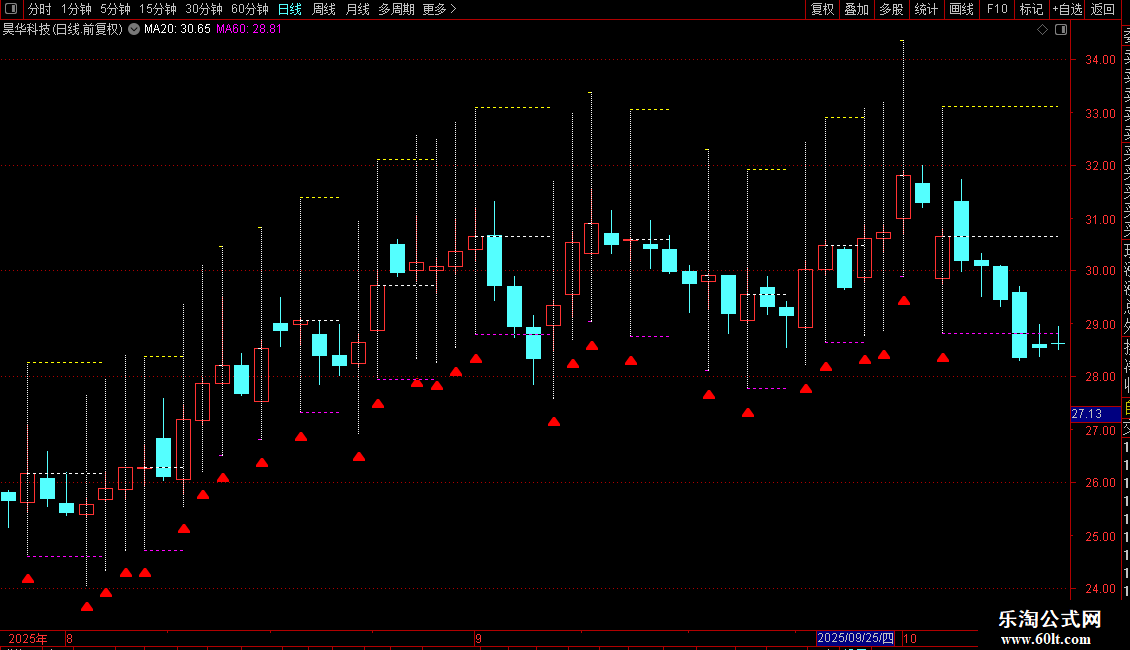Click the 叠加 overlay button
Screen dimensions: 1130x650
click(857, 9)
